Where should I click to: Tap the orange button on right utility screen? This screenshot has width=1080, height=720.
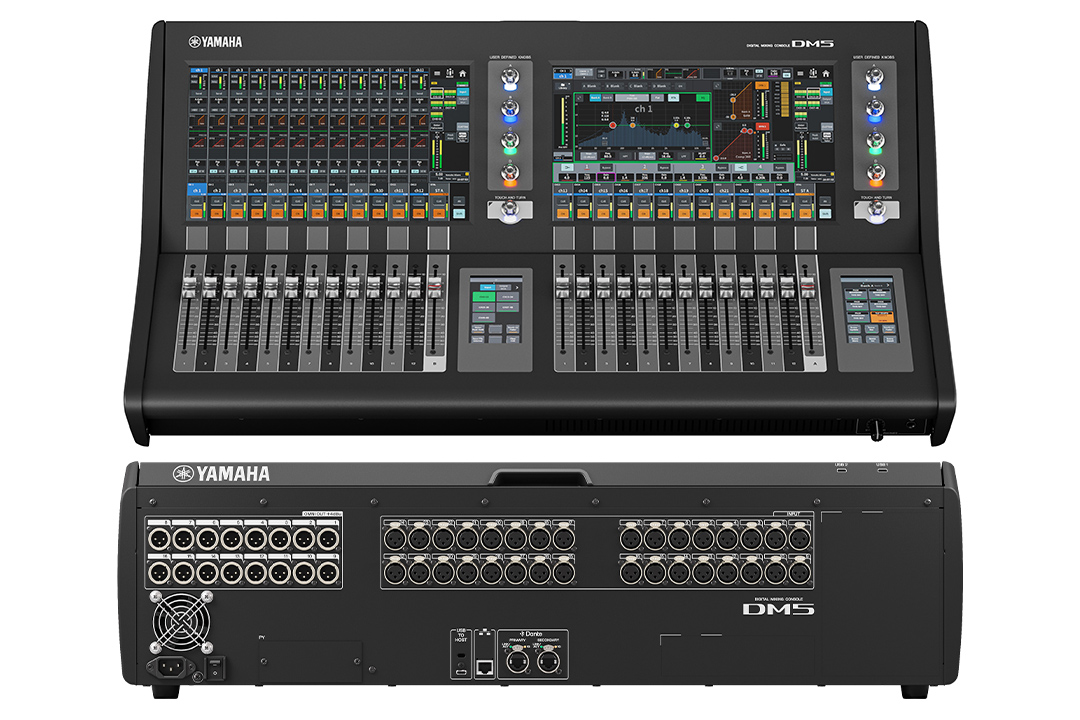tap(882, 317)
